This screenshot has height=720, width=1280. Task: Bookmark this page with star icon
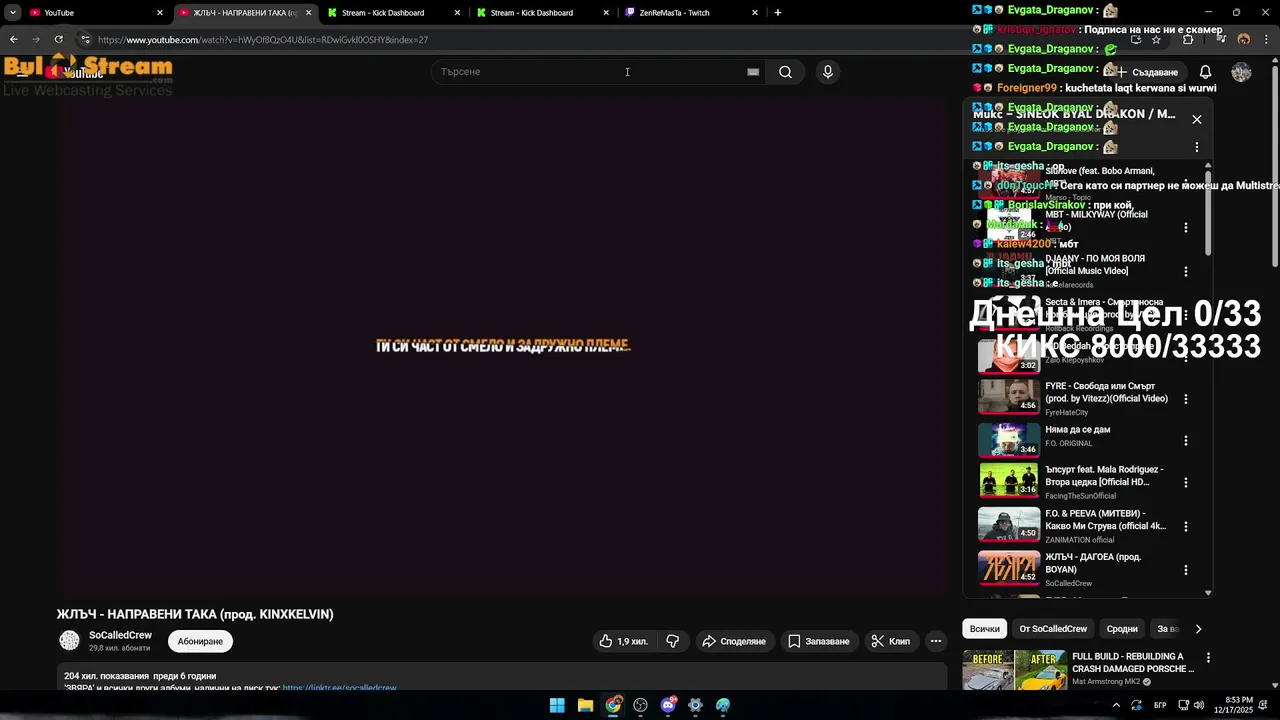[x=1156, y=40]
